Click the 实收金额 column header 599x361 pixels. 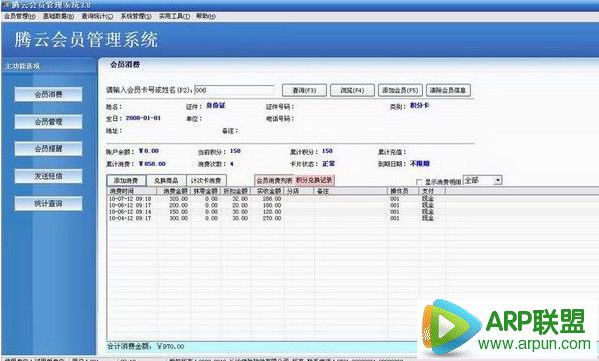pyautogui.click(x=267, y=191)
